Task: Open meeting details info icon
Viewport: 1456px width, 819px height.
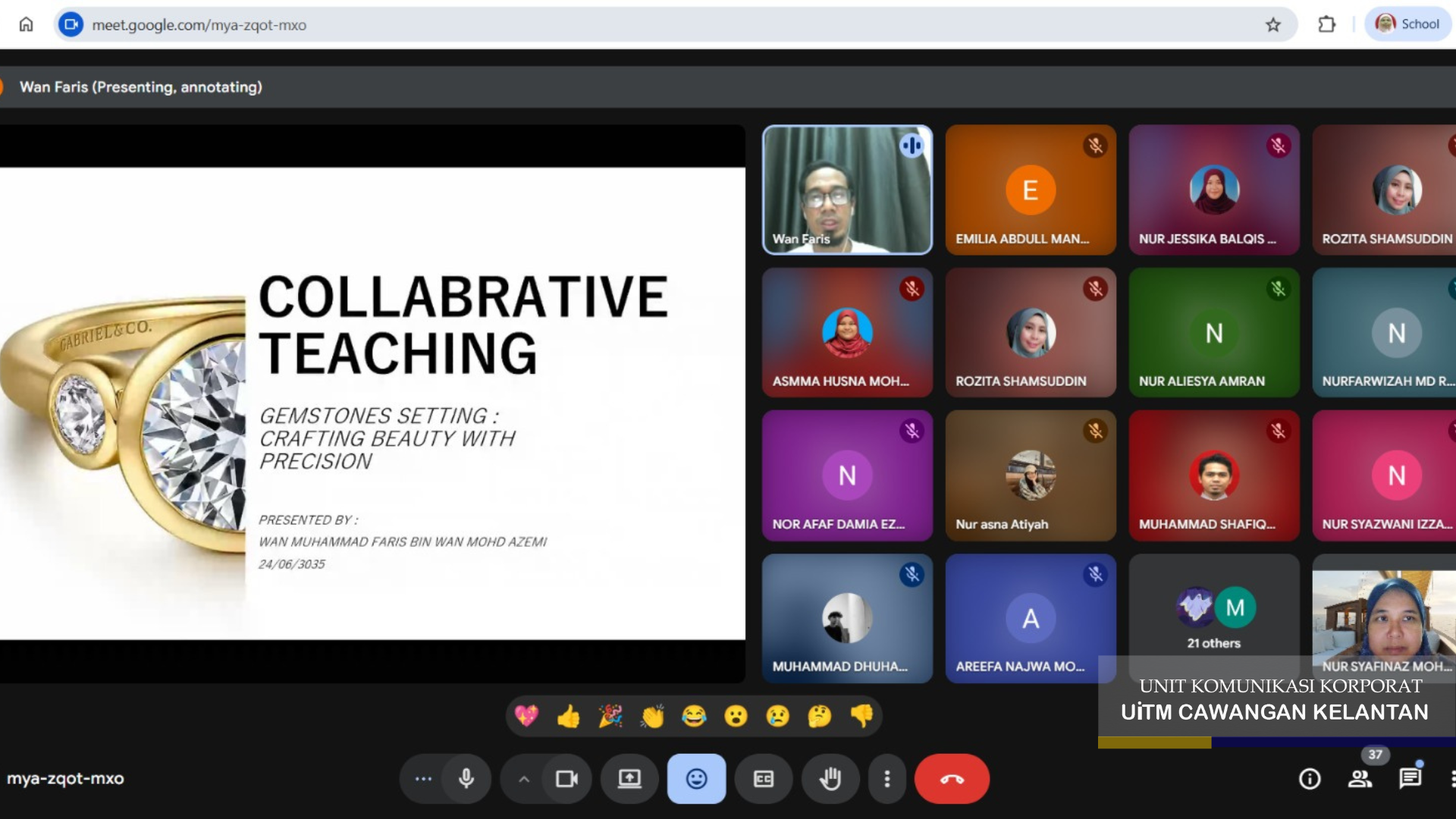Action: (x=1310, y=779)
